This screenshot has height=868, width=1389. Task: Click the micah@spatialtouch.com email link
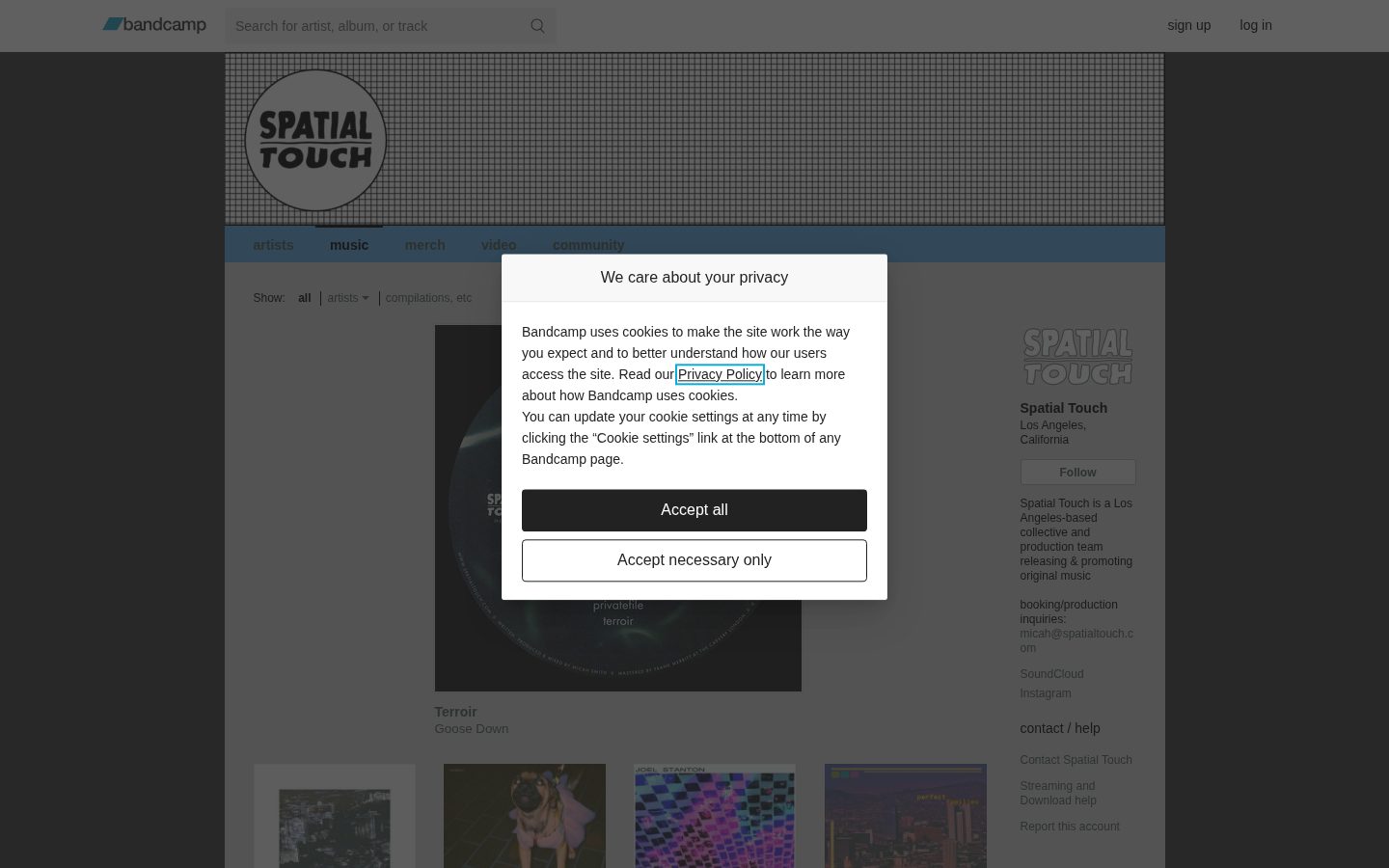tap(1076, 640)
